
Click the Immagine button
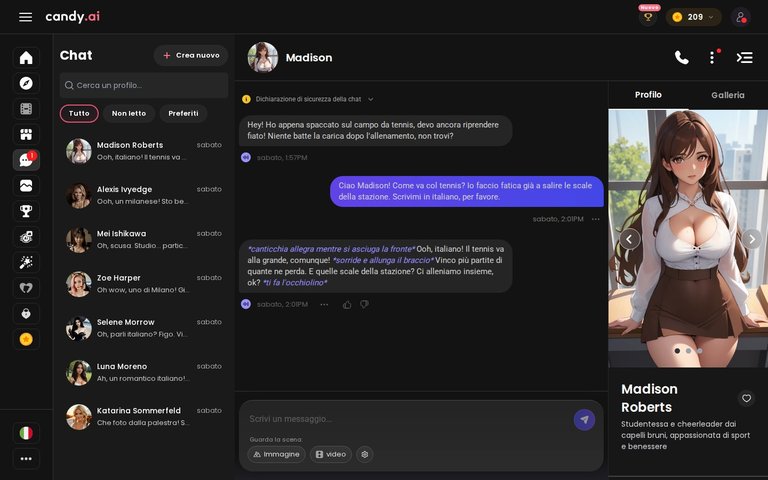point(276,455)
